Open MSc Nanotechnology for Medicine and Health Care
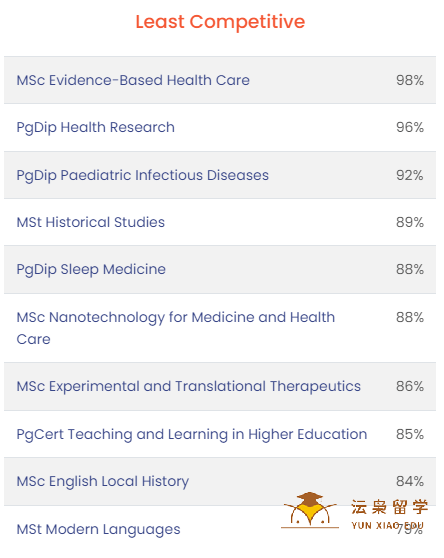Viewport: 444px width, 558px height. coord(176,328)
